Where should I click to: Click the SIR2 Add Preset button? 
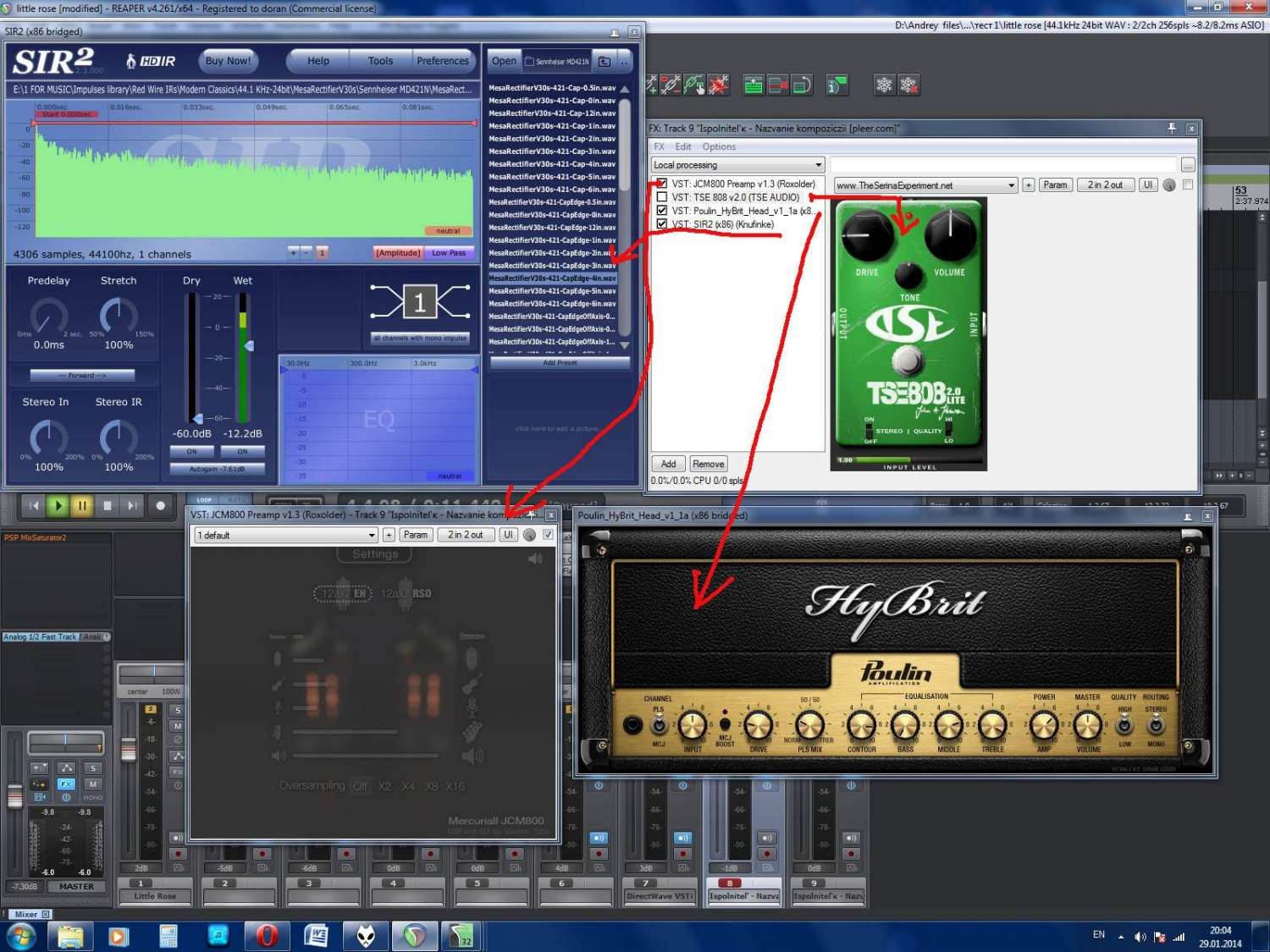click(x=560, y=362)
